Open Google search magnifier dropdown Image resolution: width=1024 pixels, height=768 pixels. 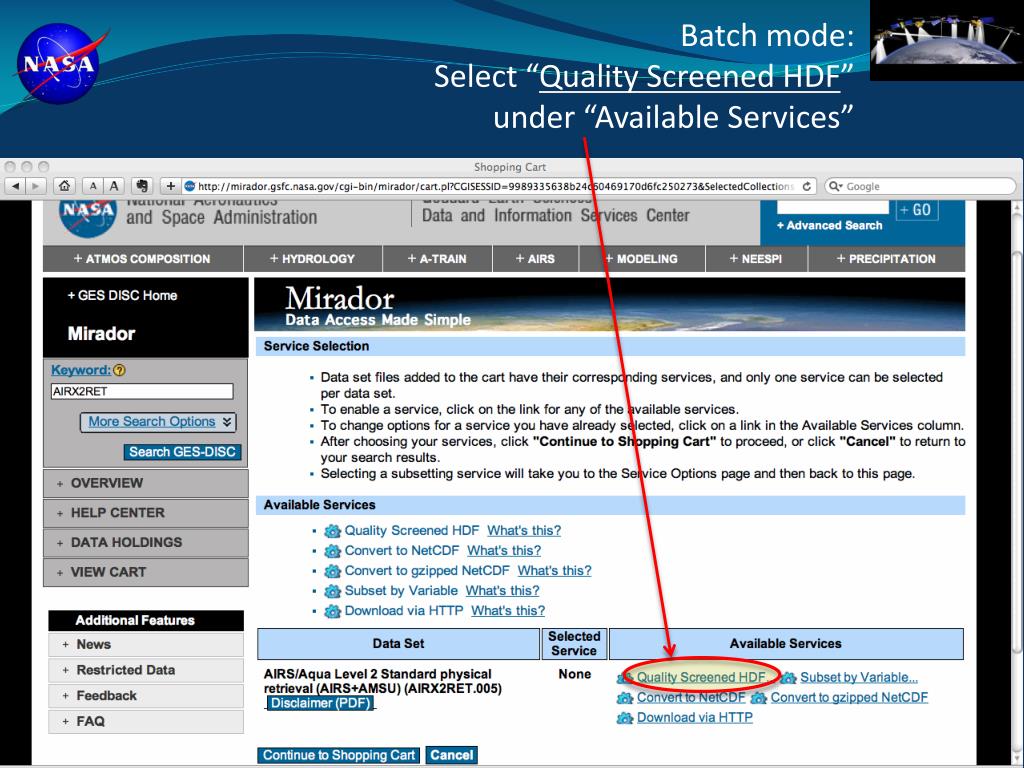click(835, 186)
